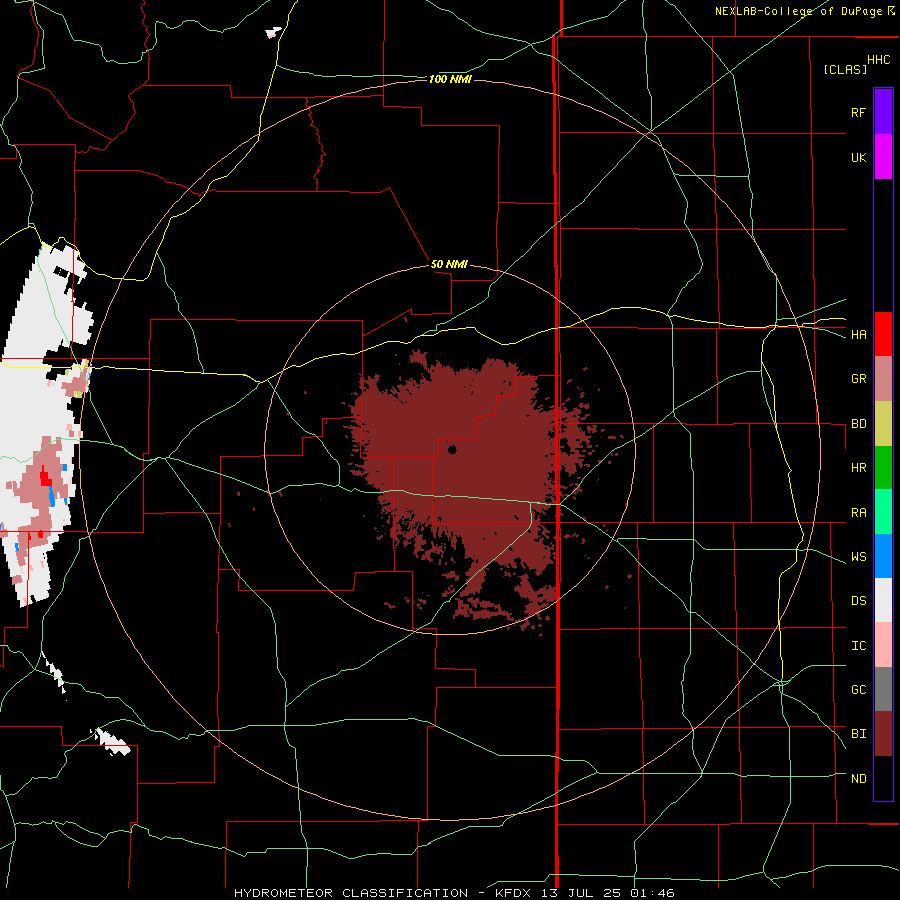Click the GR pink legend swatch
The width and height of the screenshot is (900, 900).
pyautogui.click(x=883, y=379)
